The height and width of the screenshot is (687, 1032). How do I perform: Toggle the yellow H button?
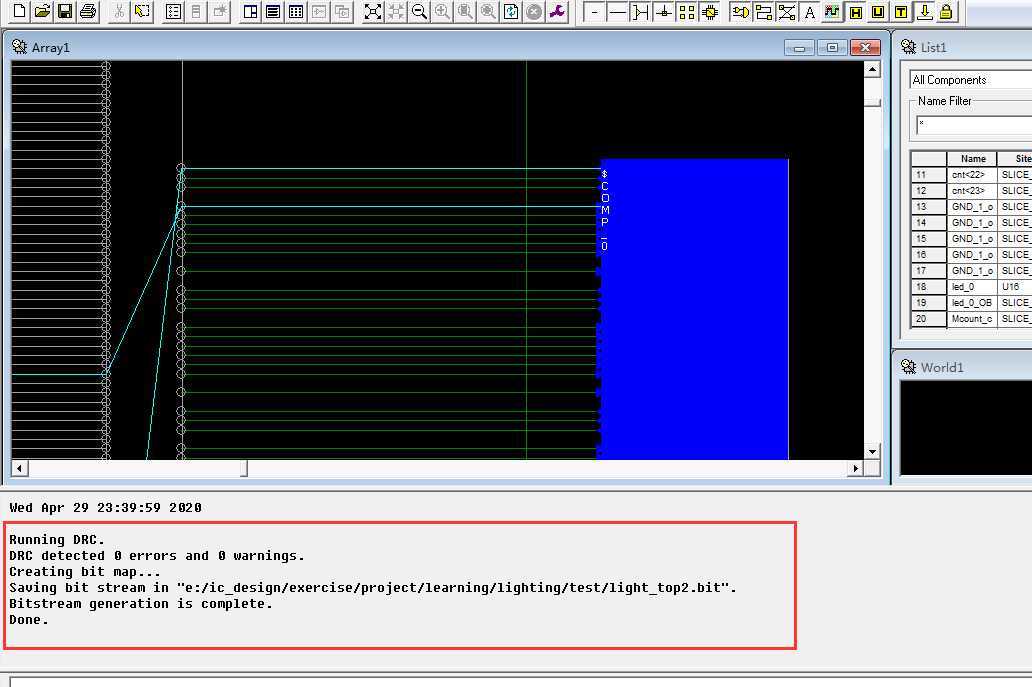[856, 11]
